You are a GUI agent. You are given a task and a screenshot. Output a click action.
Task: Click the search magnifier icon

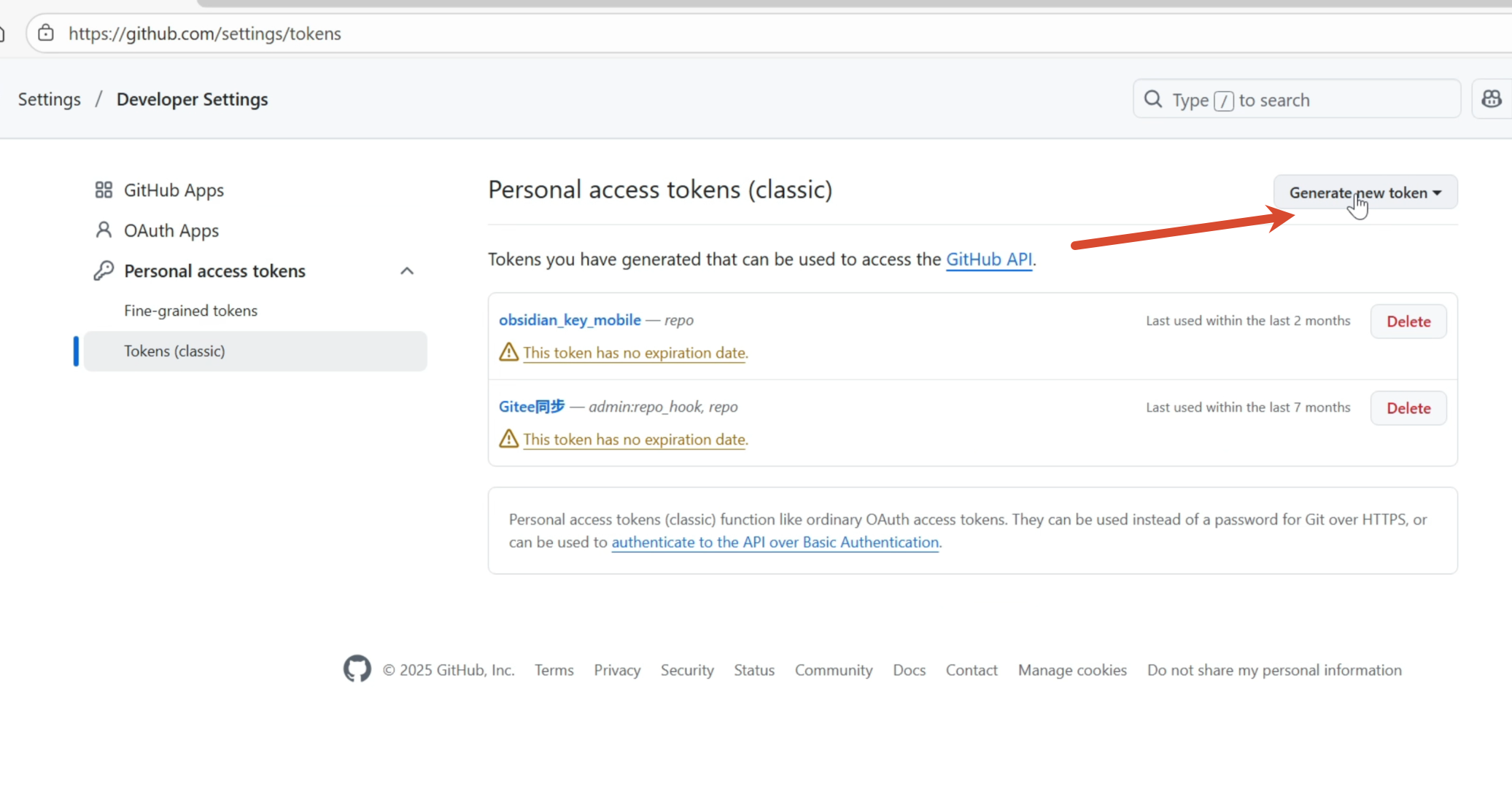(x=1152, y=99)
